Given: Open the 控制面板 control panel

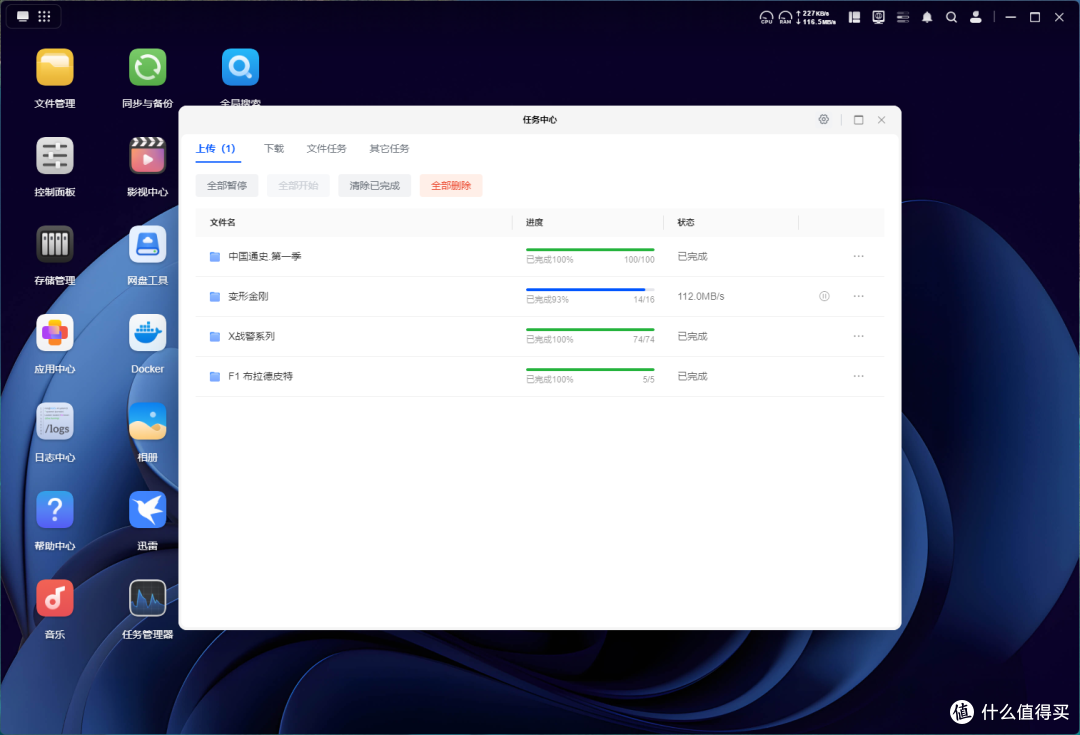Looking at the screenshot, I should (54, 156).
